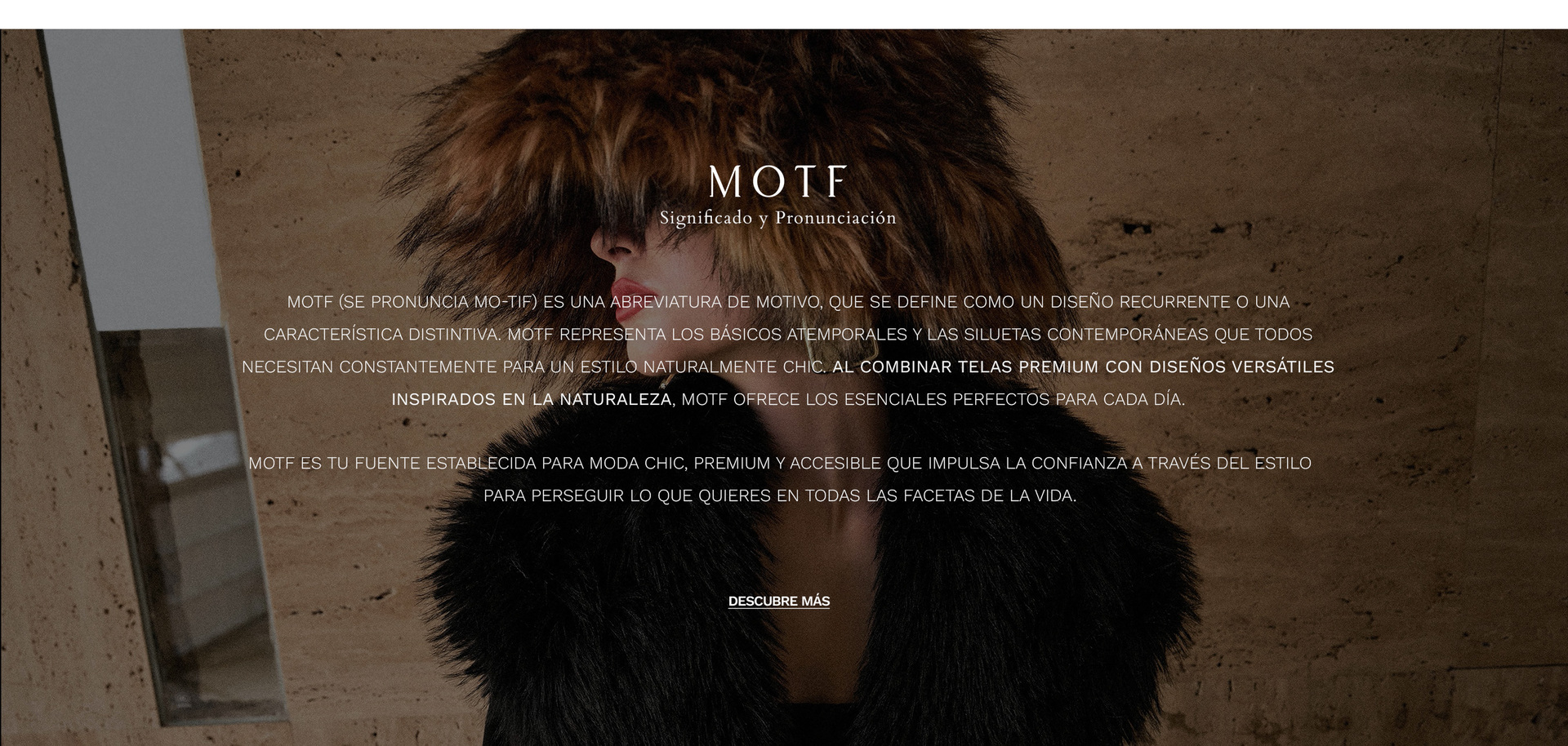Open the DESCUBRE MÁS link
The height and width of the screenshot is (746, 1568).
[x=778, y=602]
